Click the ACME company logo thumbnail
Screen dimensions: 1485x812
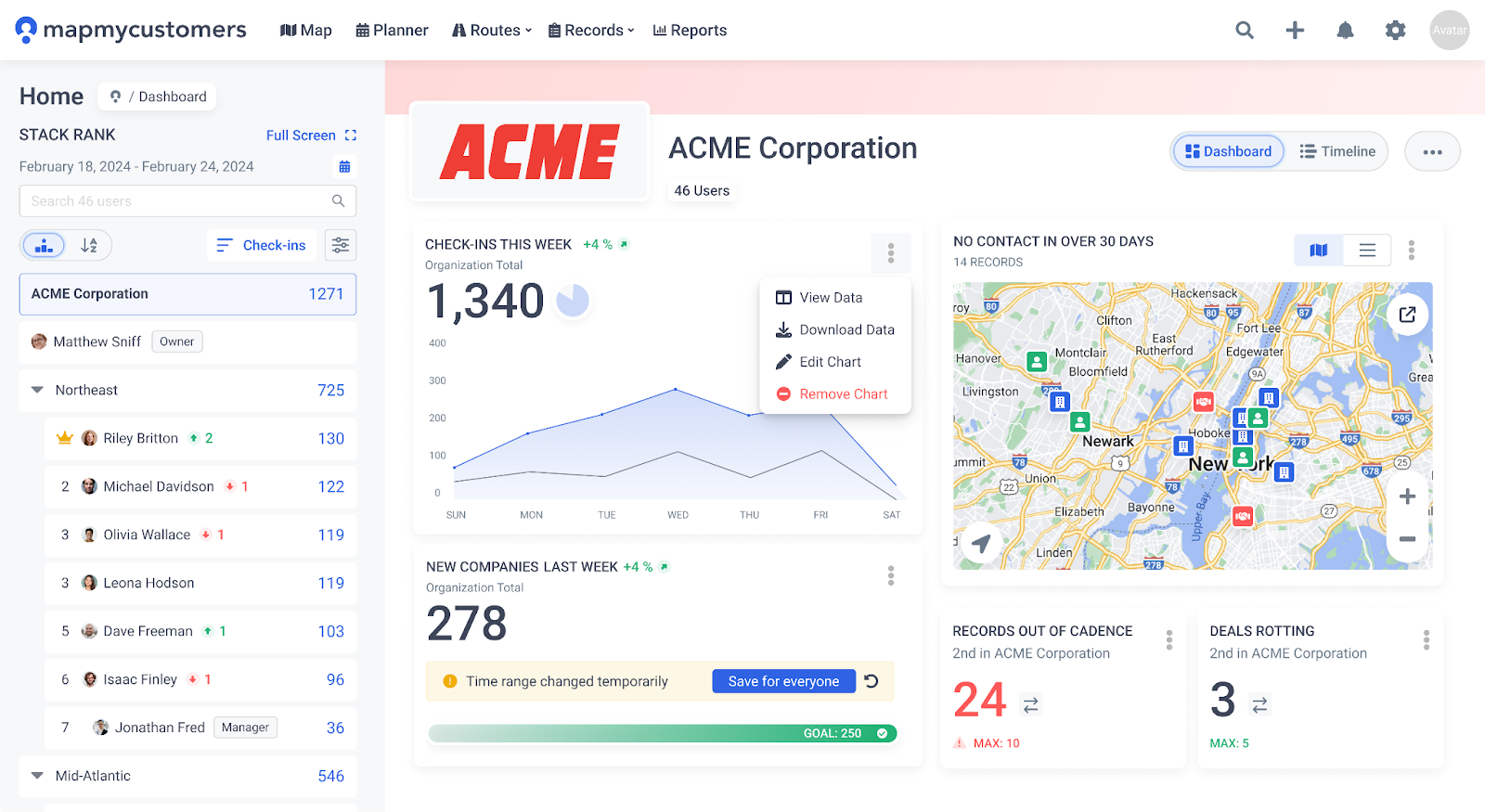pyautogui.click(x=530, y=151)
